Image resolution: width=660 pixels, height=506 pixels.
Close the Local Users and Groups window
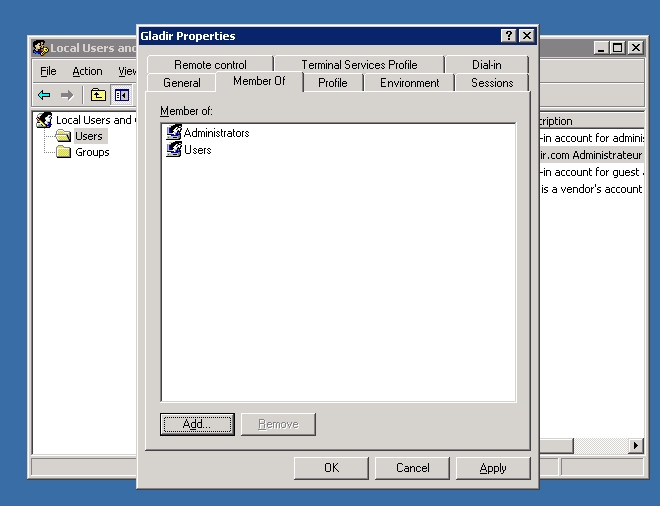636,48
